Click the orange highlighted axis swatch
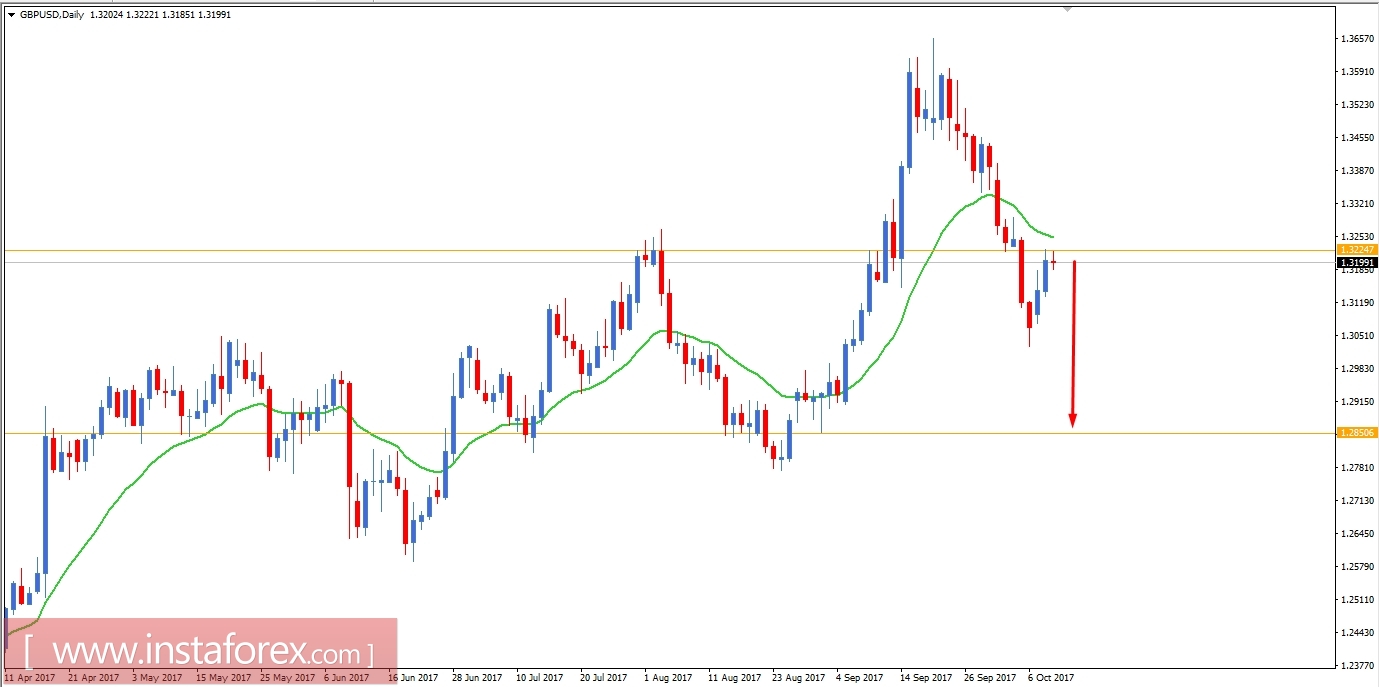 coord(1359,248)
